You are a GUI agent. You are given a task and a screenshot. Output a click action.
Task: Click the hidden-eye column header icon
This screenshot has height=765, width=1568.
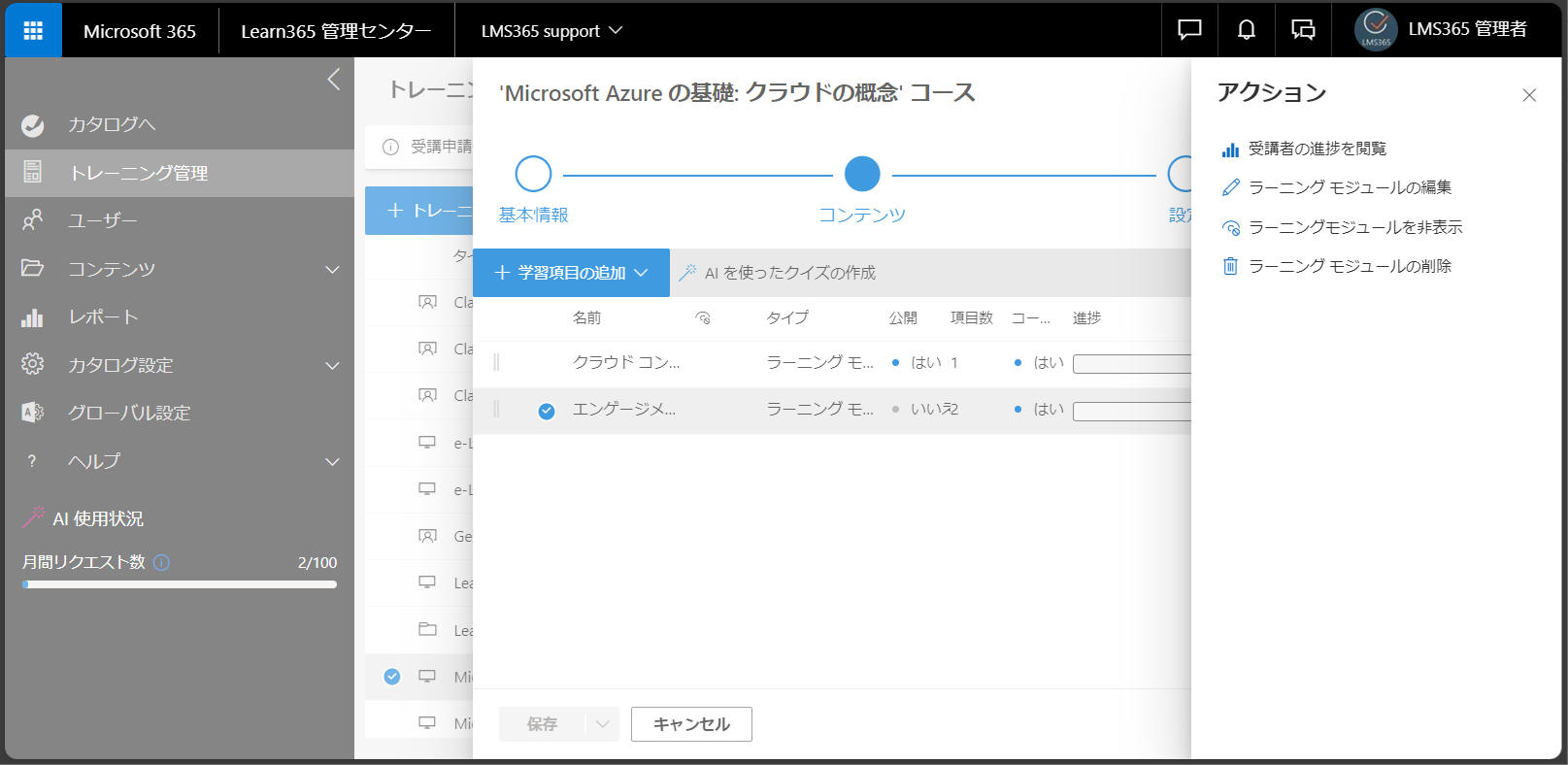pyautogui.click(x=703, y=318)
